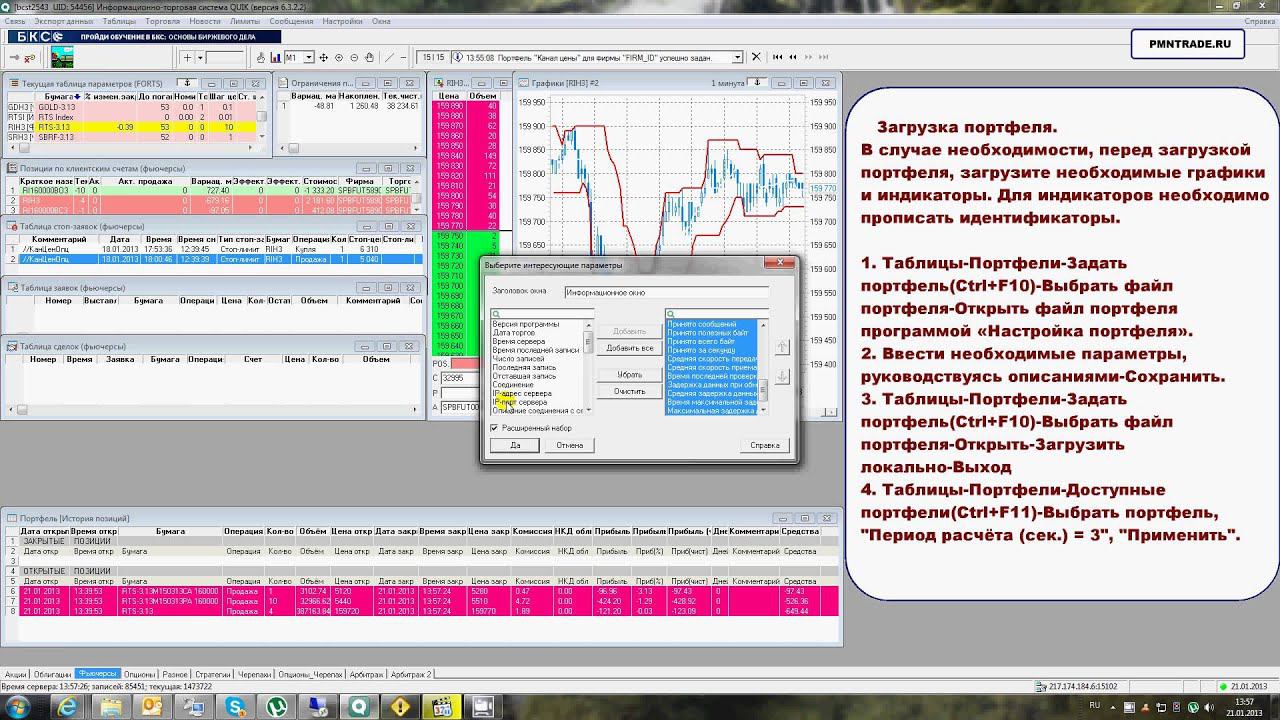Open QUIK from the taskbar

click(357, 706)
